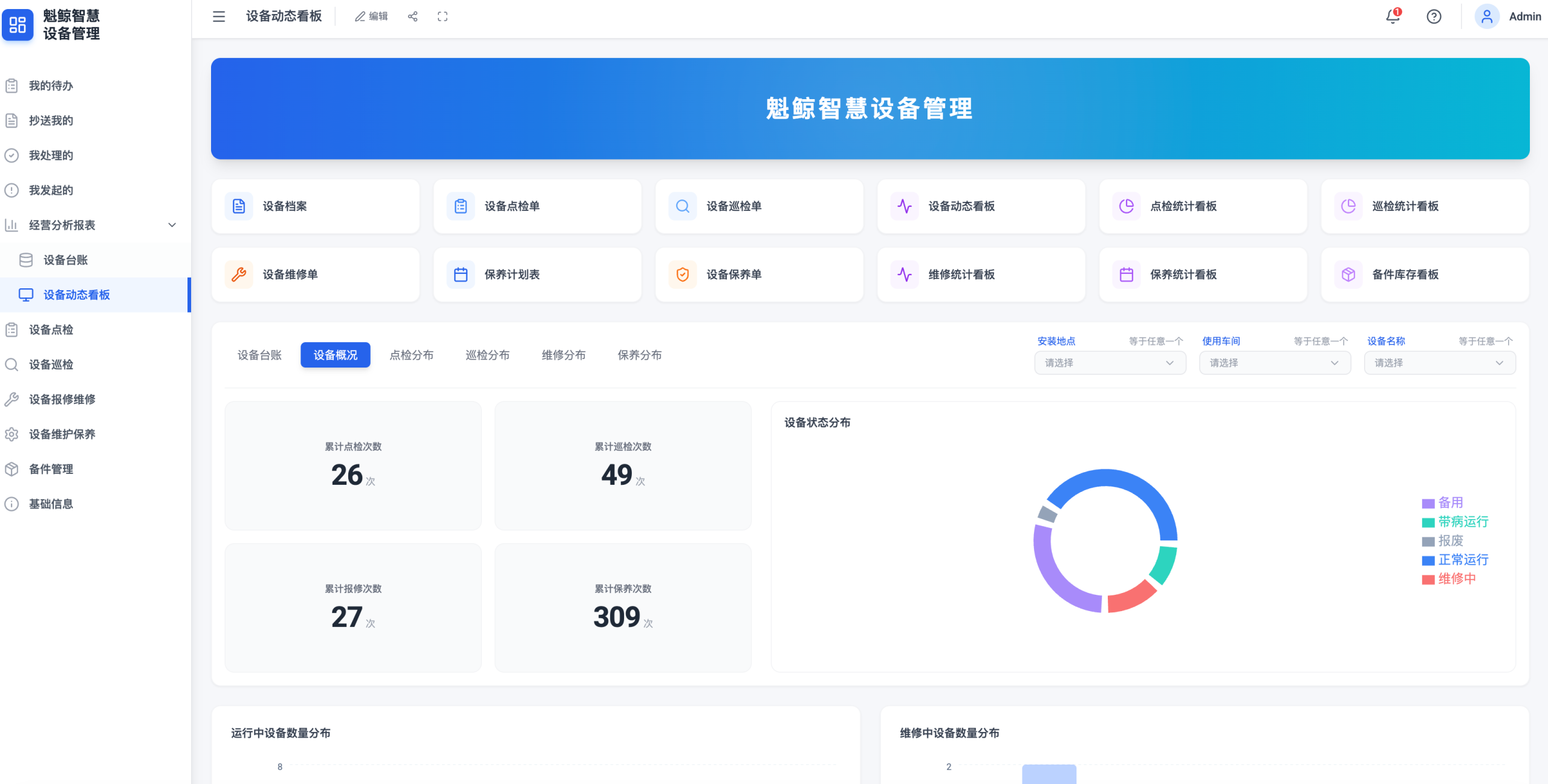Click the 维修中设备数量分布 chart title
Screen dimensions: 1548x784
[949, 733]
